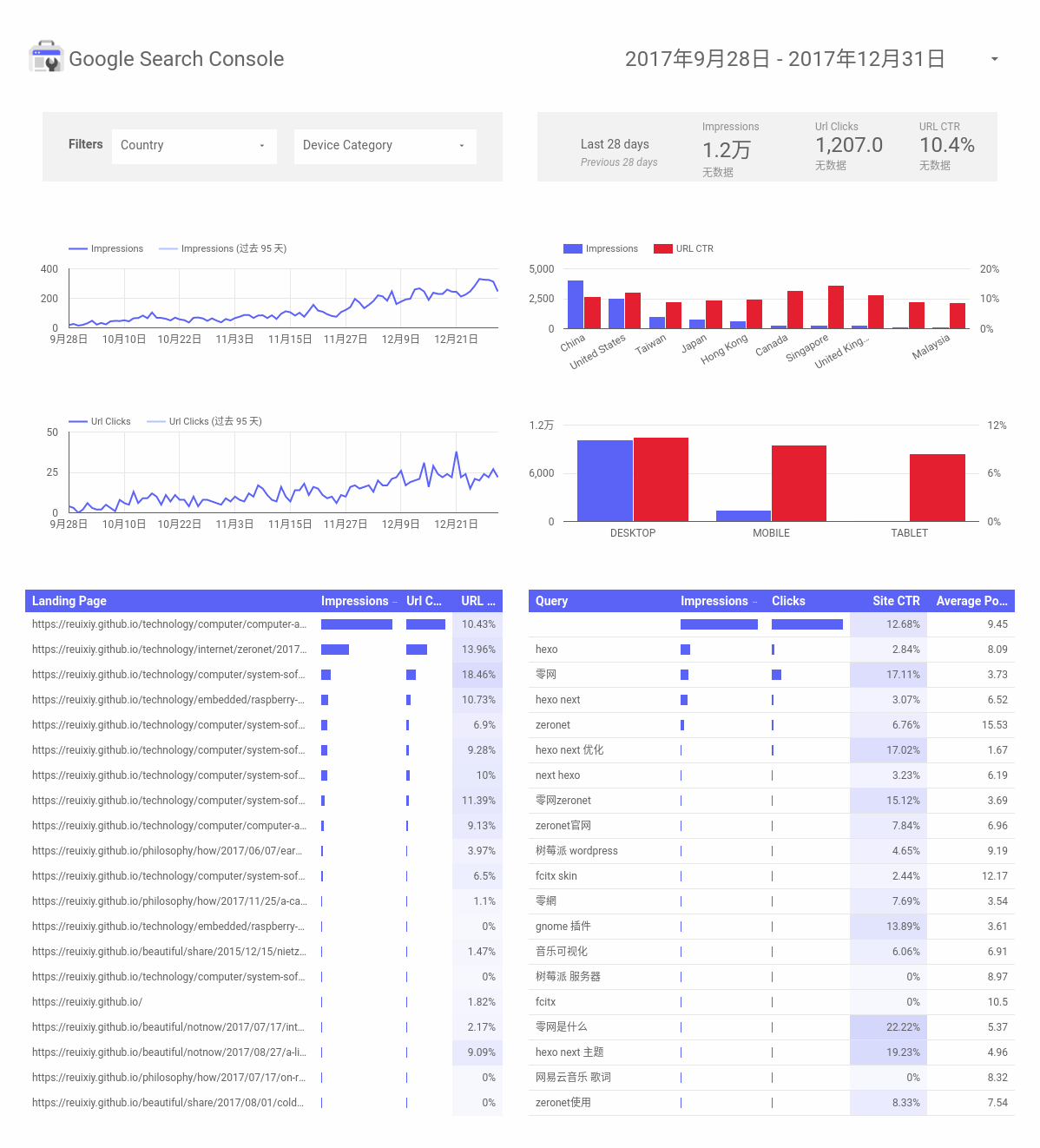Select the 'gnome 插件' query row

coord(772,927)
